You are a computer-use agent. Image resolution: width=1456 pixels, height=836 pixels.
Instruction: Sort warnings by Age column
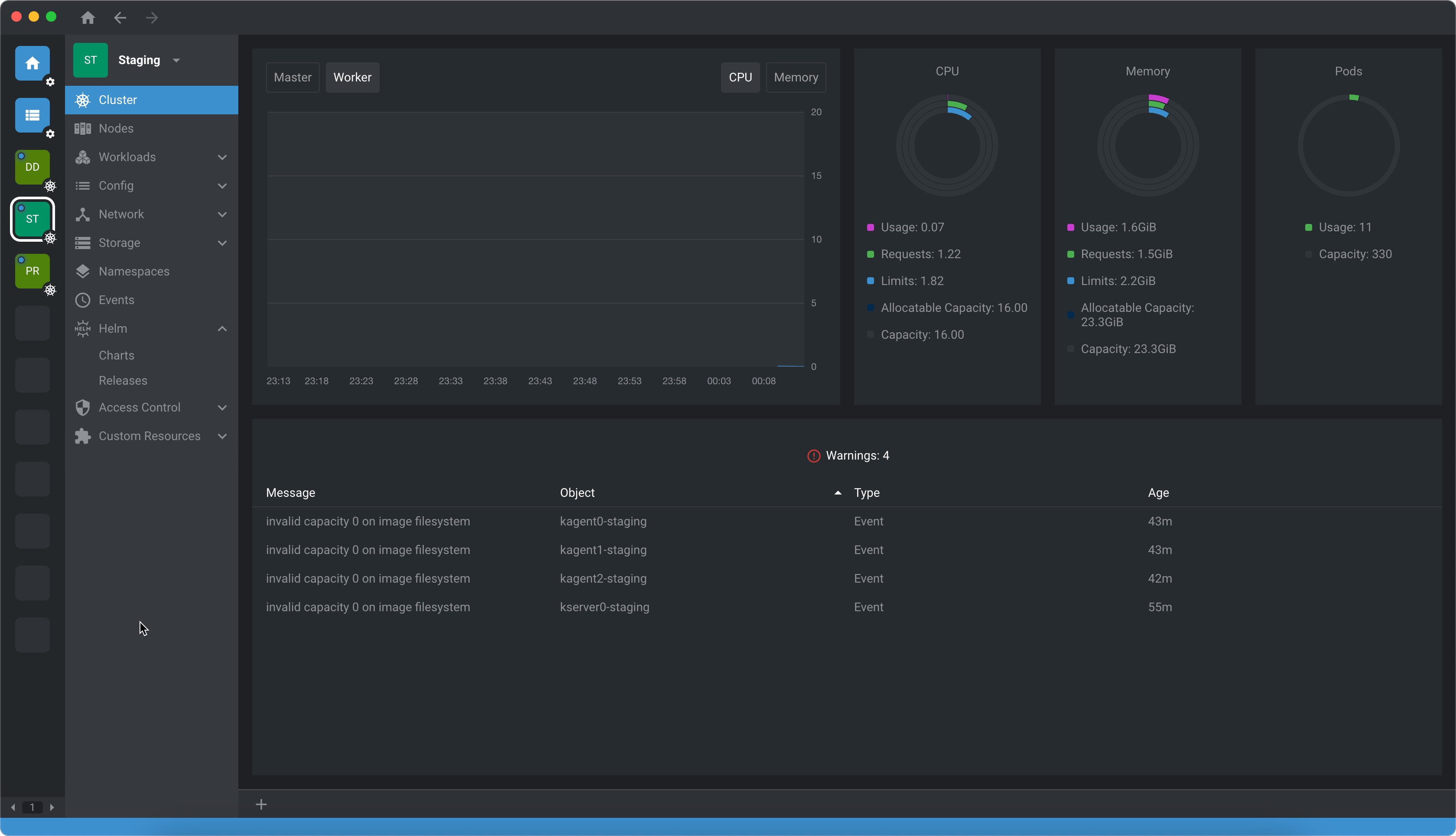pyautogui.click(x=1158, y=493)
